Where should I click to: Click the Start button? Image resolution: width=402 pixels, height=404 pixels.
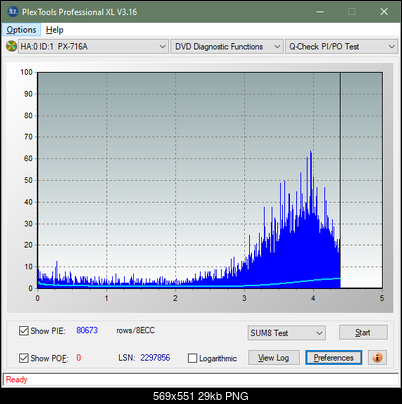point(363,332)
